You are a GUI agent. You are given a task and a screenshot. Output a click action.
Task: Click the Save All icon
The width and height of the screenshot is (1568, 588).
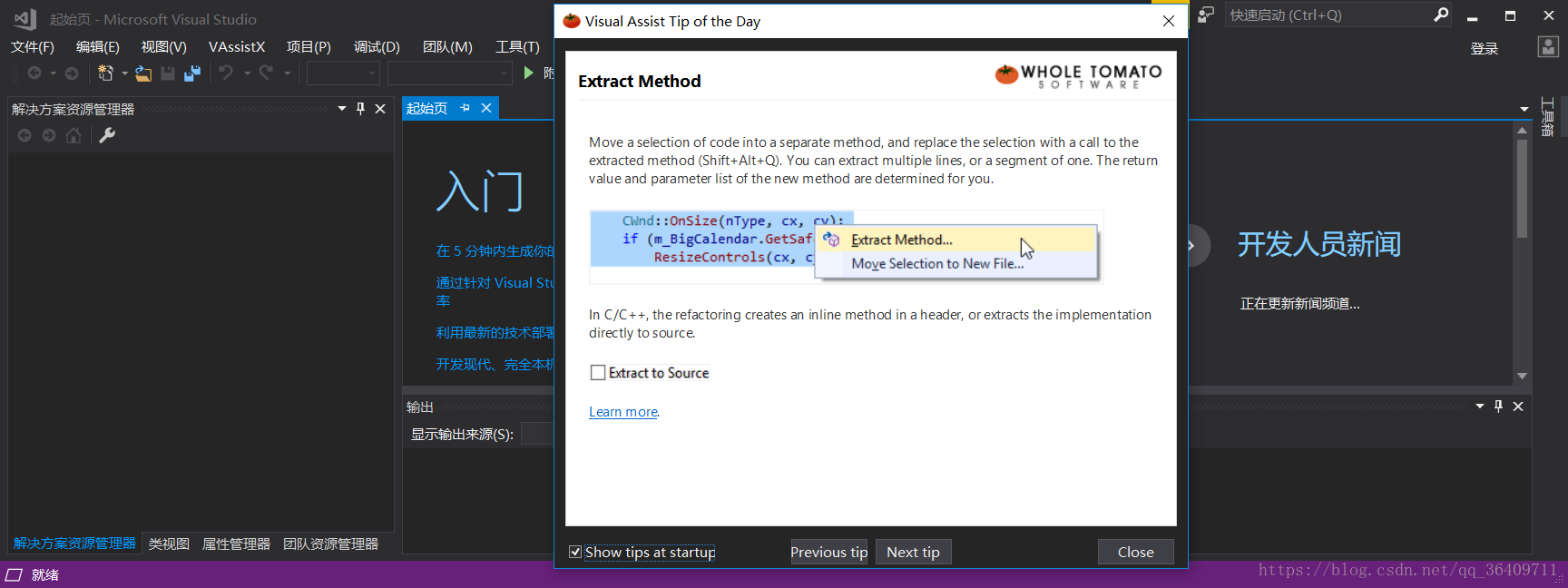[192, 73]
